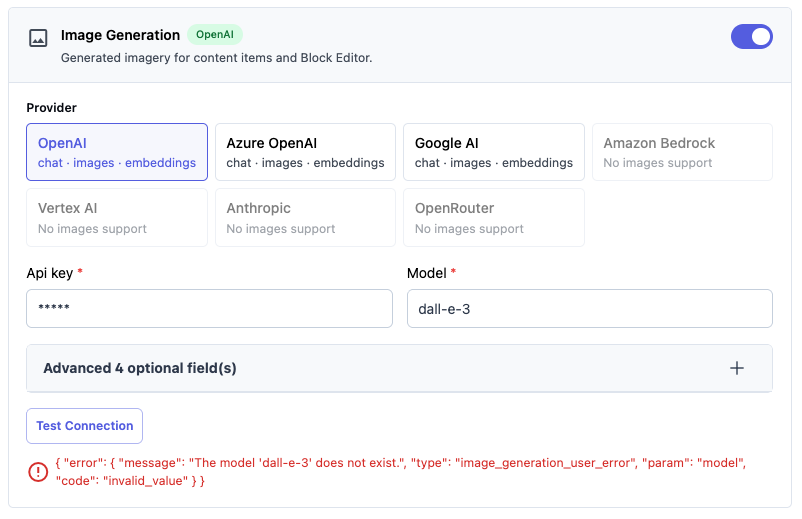The width and height of the screenshot is (802, 519).
Task: Toggle off the Image Generation switch
Action: (x=751, y=37)
